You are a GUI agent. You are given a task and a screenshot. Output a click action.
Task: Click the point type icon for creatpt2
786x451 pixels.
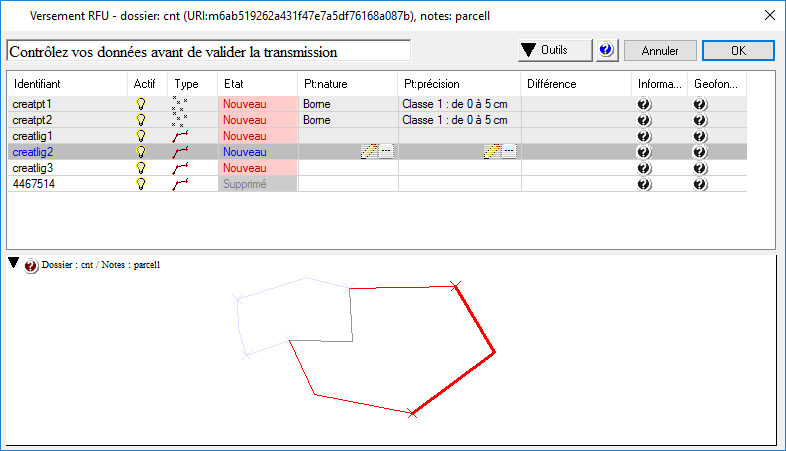coord(180,119)
